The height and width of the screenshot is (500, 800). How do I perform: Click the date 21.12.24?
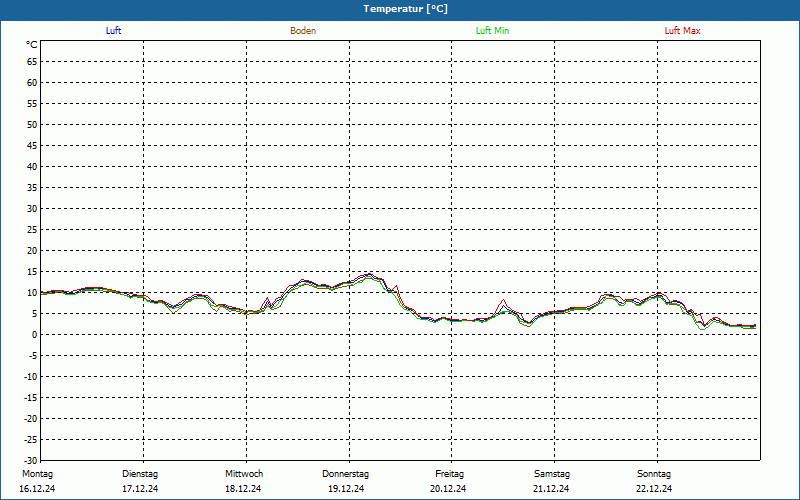click(551, 489)
